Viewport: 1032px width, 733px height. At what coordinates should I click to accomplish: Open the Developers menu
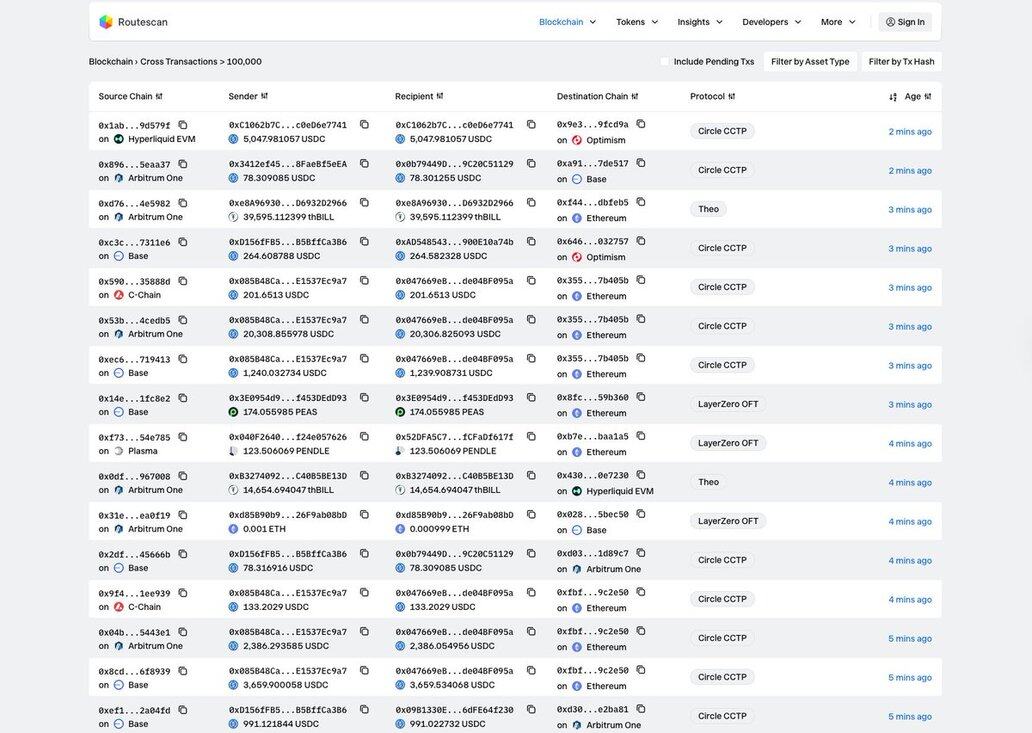[x=771, y=22]
